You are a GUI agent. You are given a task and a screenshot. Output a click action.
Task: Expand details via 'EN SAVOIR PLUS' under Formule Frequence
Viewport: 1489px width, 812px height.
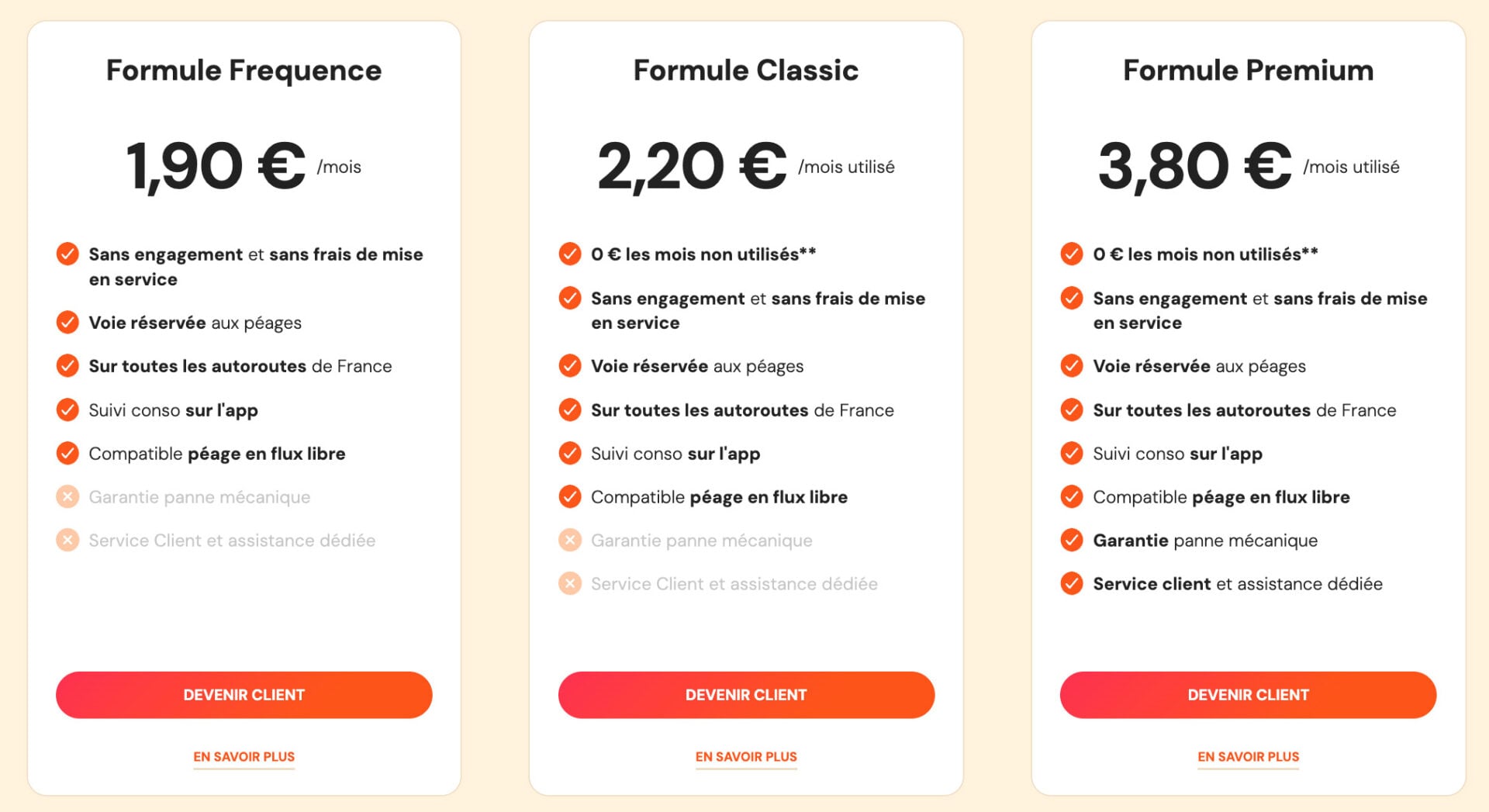point(243,756)
